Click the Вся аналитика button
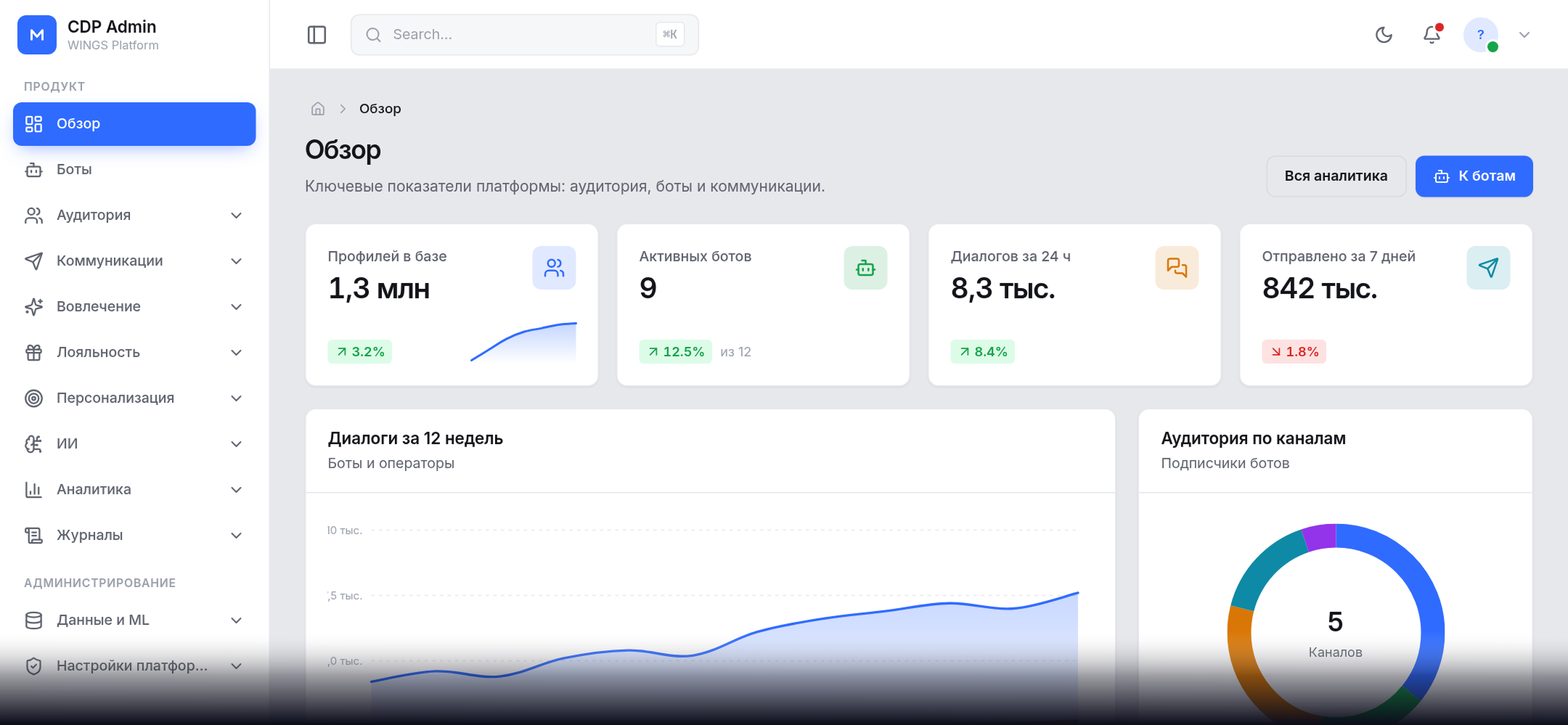The image size is (1568, 725). [x=1336, y=176]
